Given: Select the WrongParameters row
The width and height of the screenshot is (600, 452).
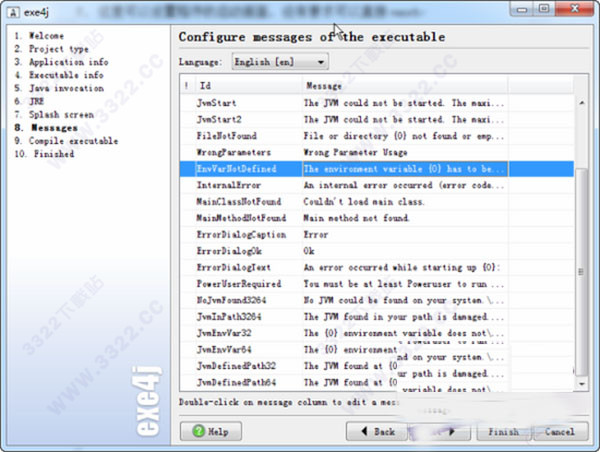Looking at the screenshot, I should [377, 152].
